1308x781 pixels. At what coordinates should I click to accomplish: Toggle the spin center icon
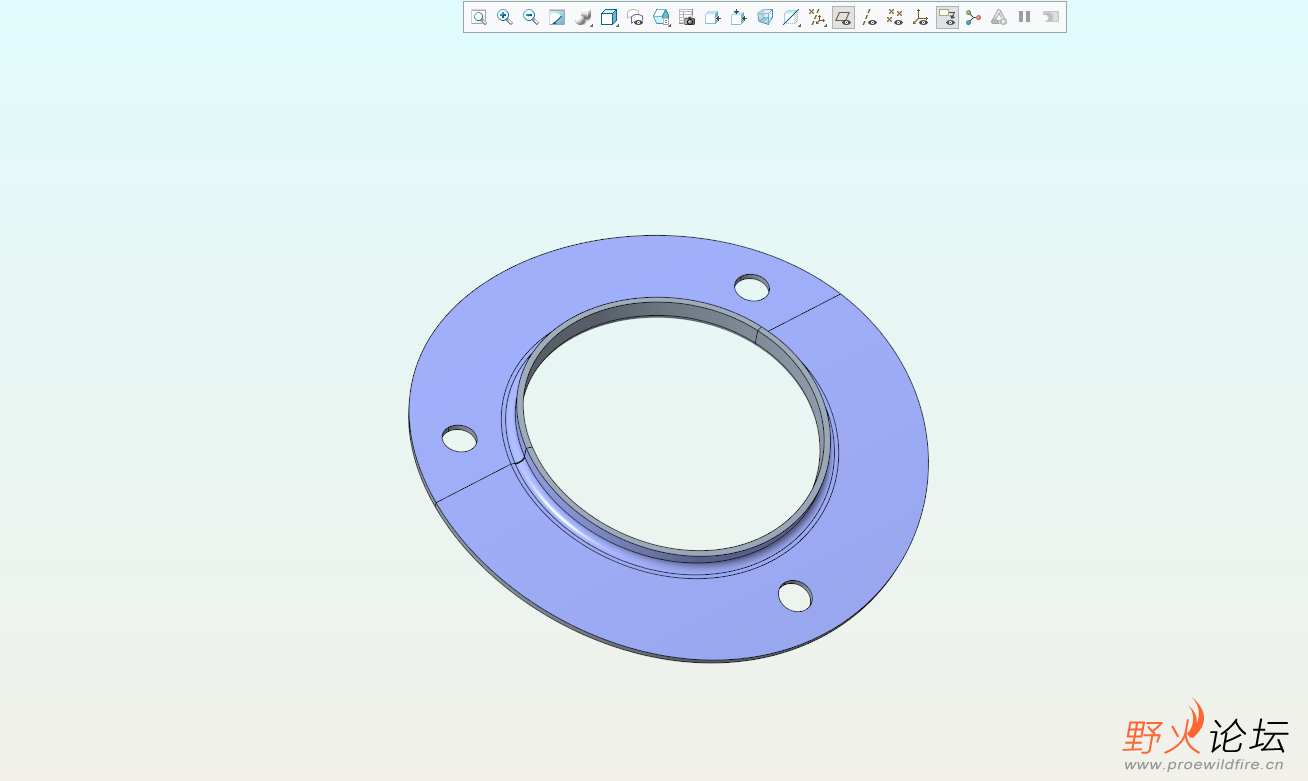pyautogui.click(x=973, y=17)
